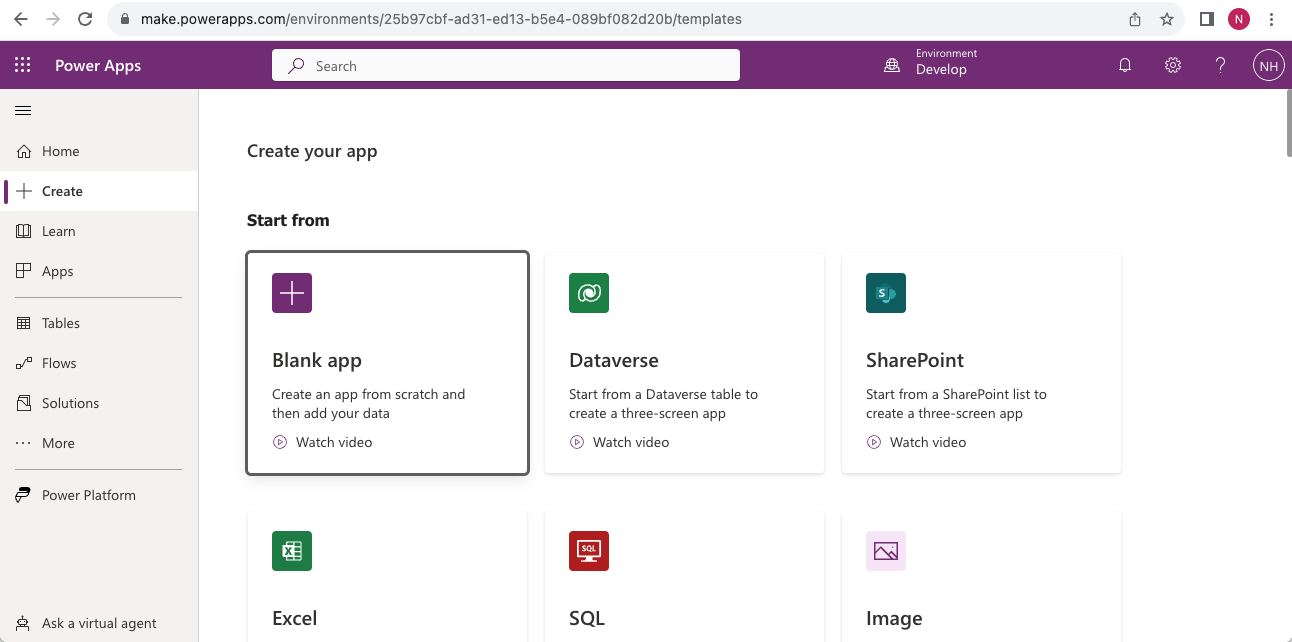
Task: Click the Search input box
Action: [x=505, y=66]
